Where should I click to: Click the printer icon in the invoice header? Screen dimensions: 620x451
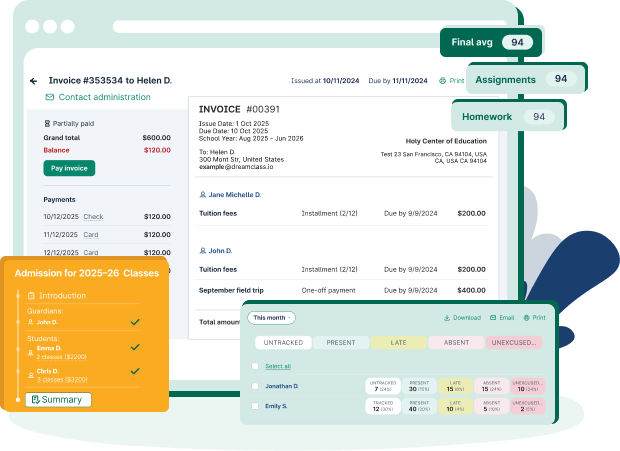443,81
